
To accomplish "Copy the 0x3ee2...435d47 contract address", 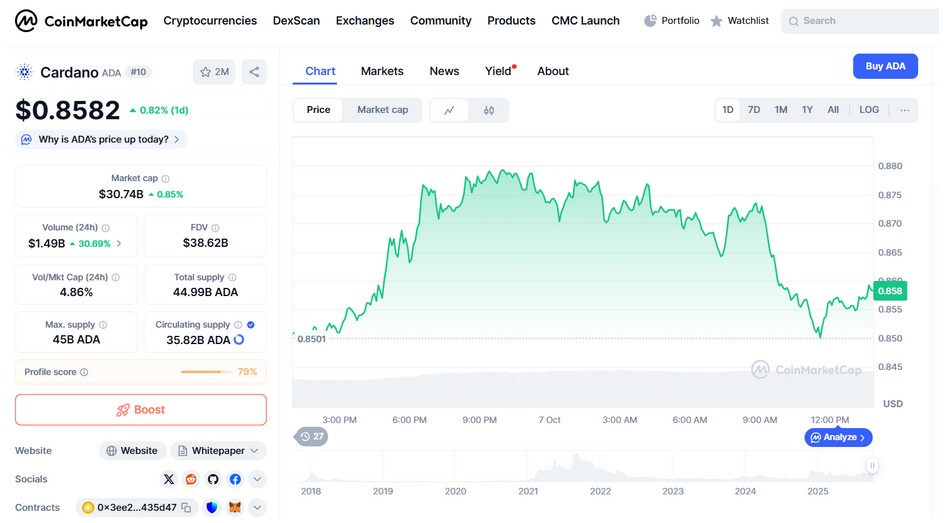I will coord(186,508).
